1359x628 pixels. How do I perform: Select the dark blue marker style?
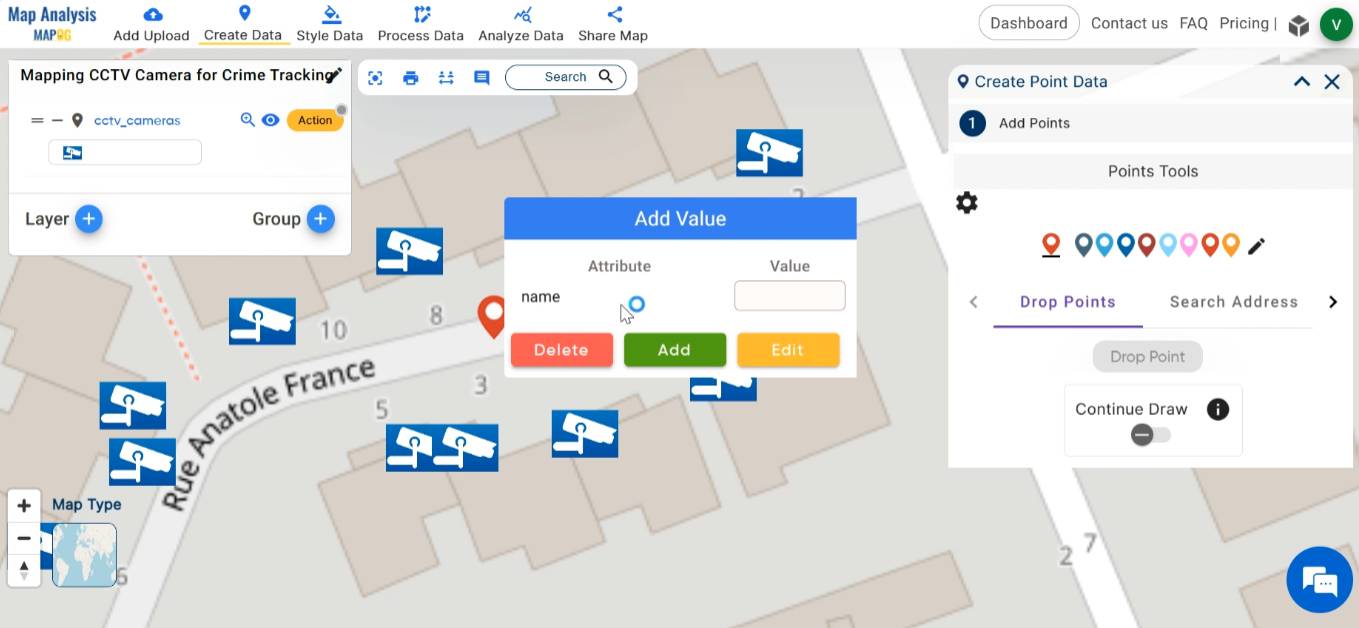(x=1125, y=244)
